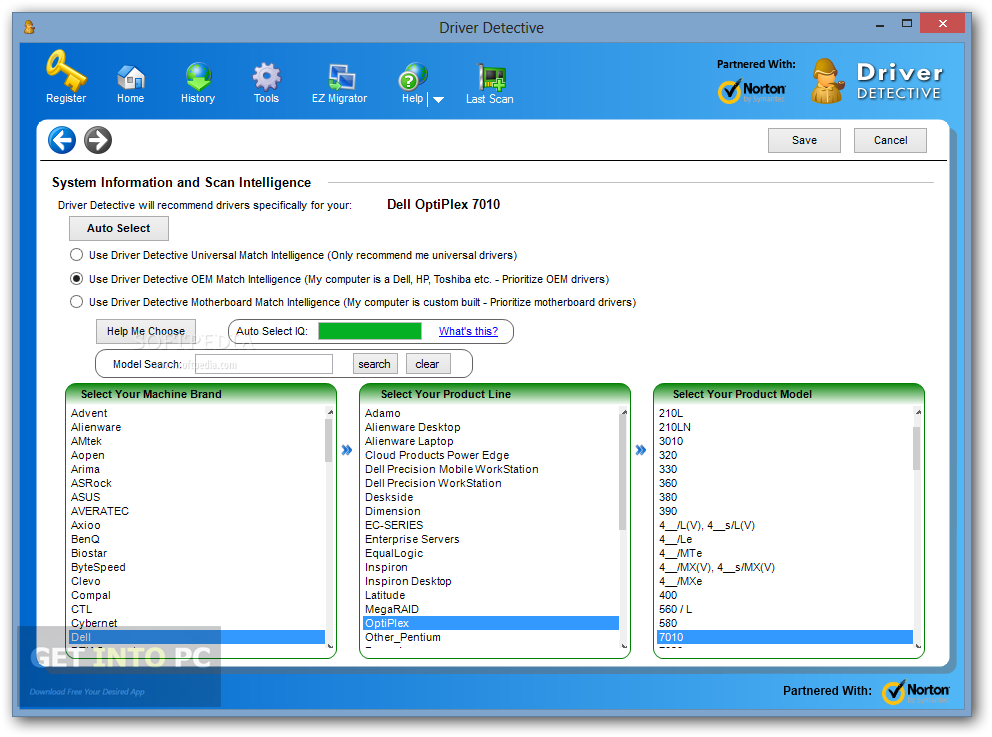
Task: Select model 560 / L
Action: [x=675, y=609]
